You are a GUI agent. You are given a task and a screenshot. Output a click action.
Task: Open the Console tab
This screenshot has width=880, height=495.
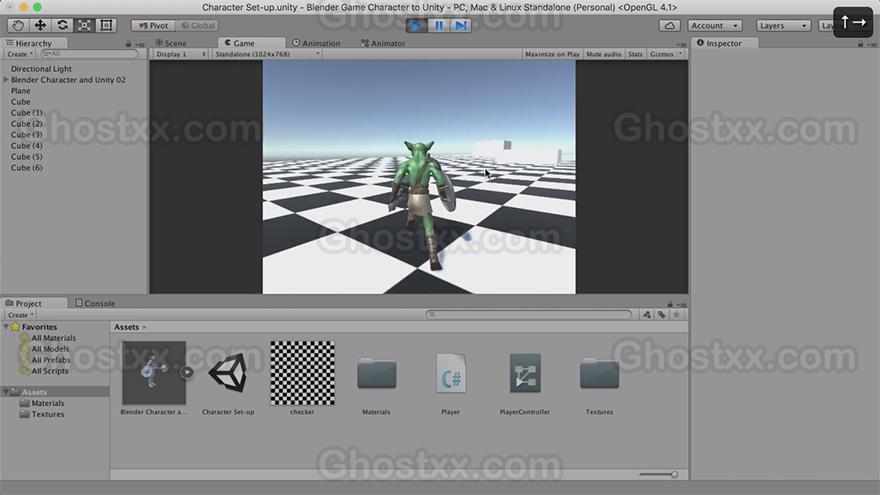click(x=95, y=303)
